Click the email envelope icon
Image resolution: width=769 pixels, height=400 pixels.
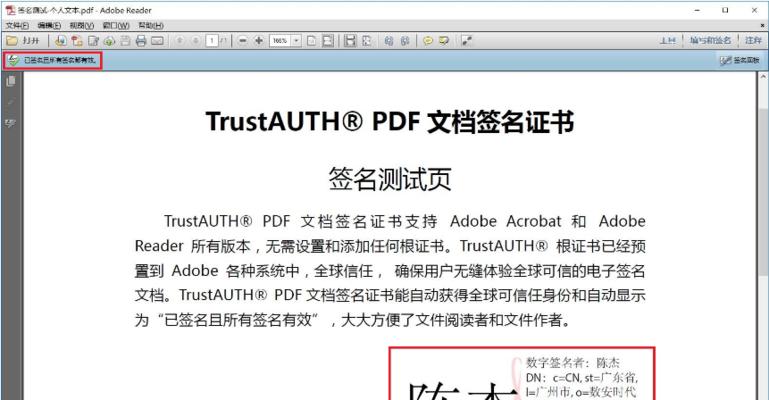click(157, 41)
